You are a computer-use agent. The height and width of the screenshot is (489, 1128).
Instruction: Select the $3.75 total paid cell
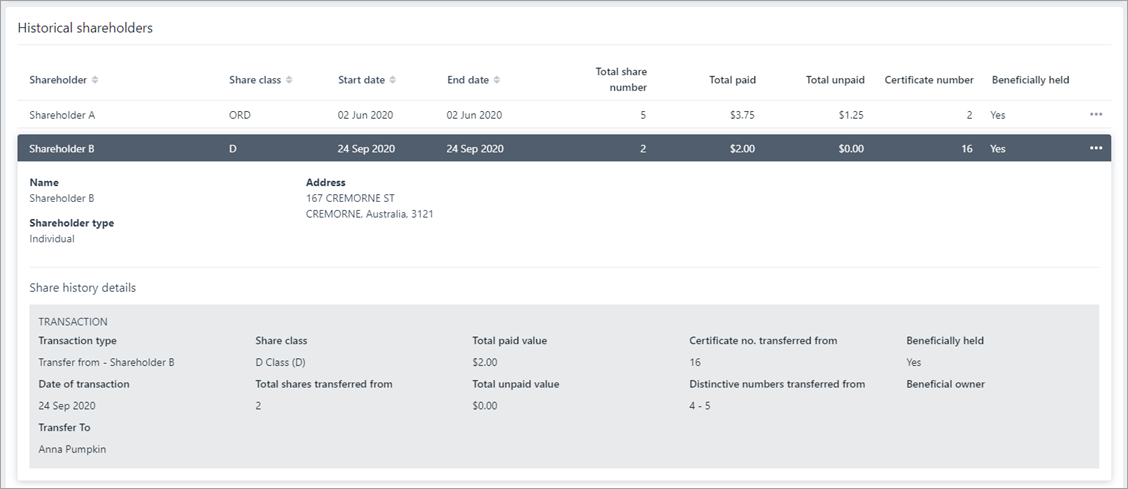(742, 115)
